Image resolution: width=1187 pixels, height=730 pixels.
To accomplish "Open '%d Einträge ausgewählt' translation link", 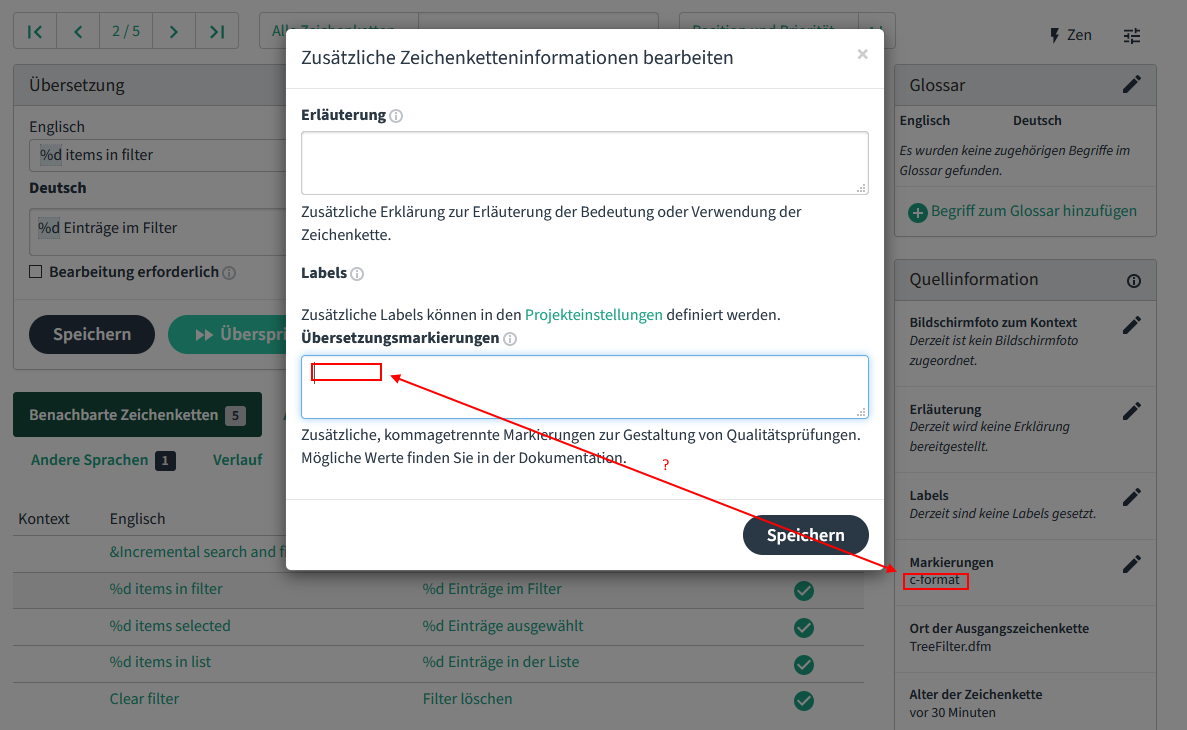I will tap(503, 625).
